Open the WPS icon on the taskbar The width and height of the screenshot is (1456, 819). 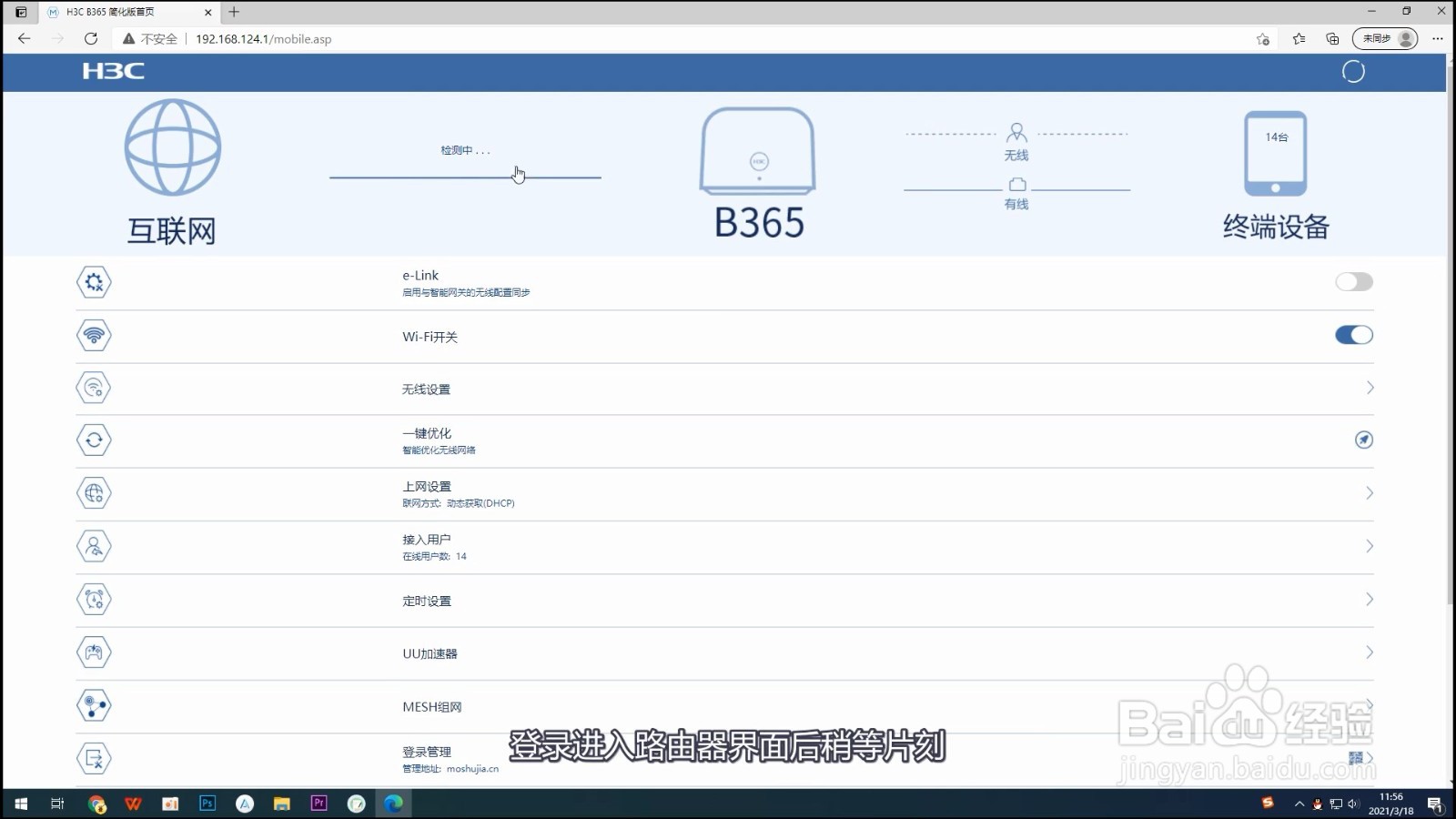(x=134, y=804)
